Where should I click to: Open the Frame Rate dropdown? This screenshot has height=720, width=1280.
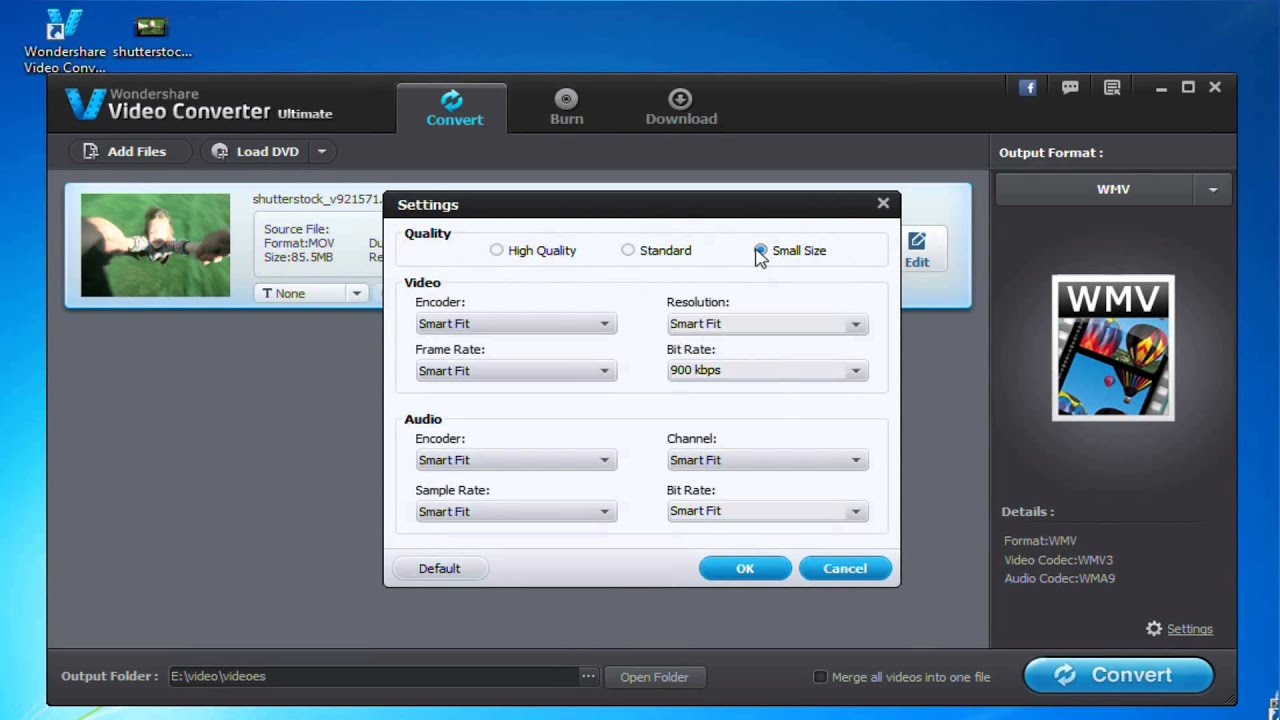tap(515, 371)
